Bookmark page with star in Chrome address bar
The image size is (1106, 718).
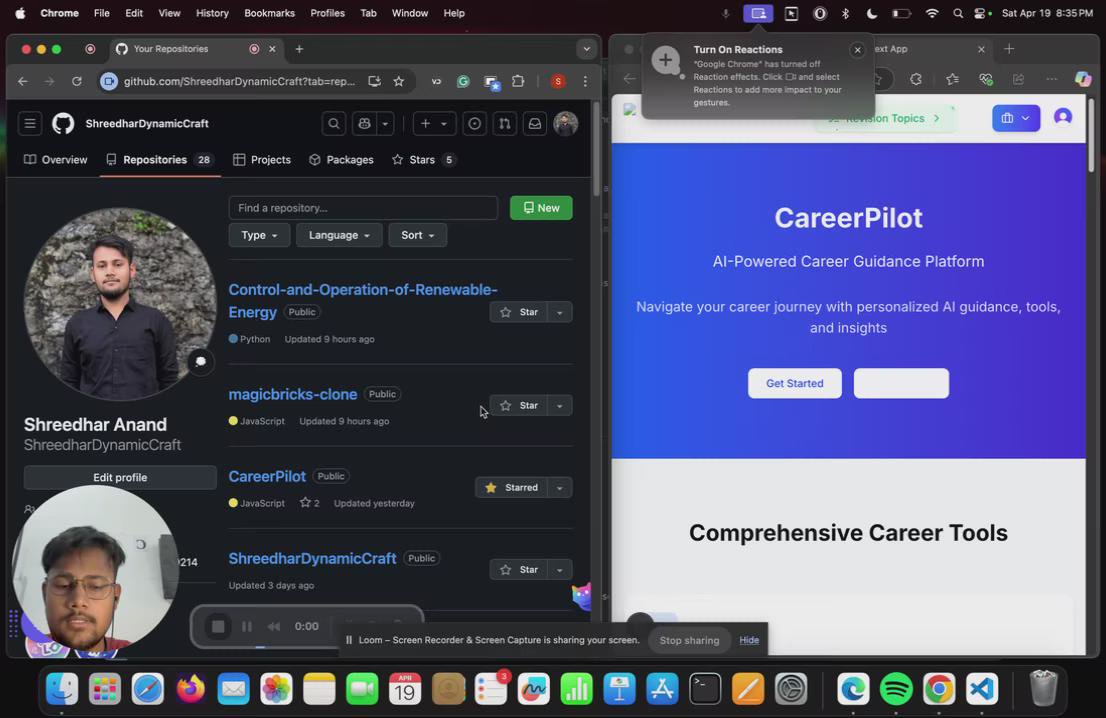click(x=399, y=81)
